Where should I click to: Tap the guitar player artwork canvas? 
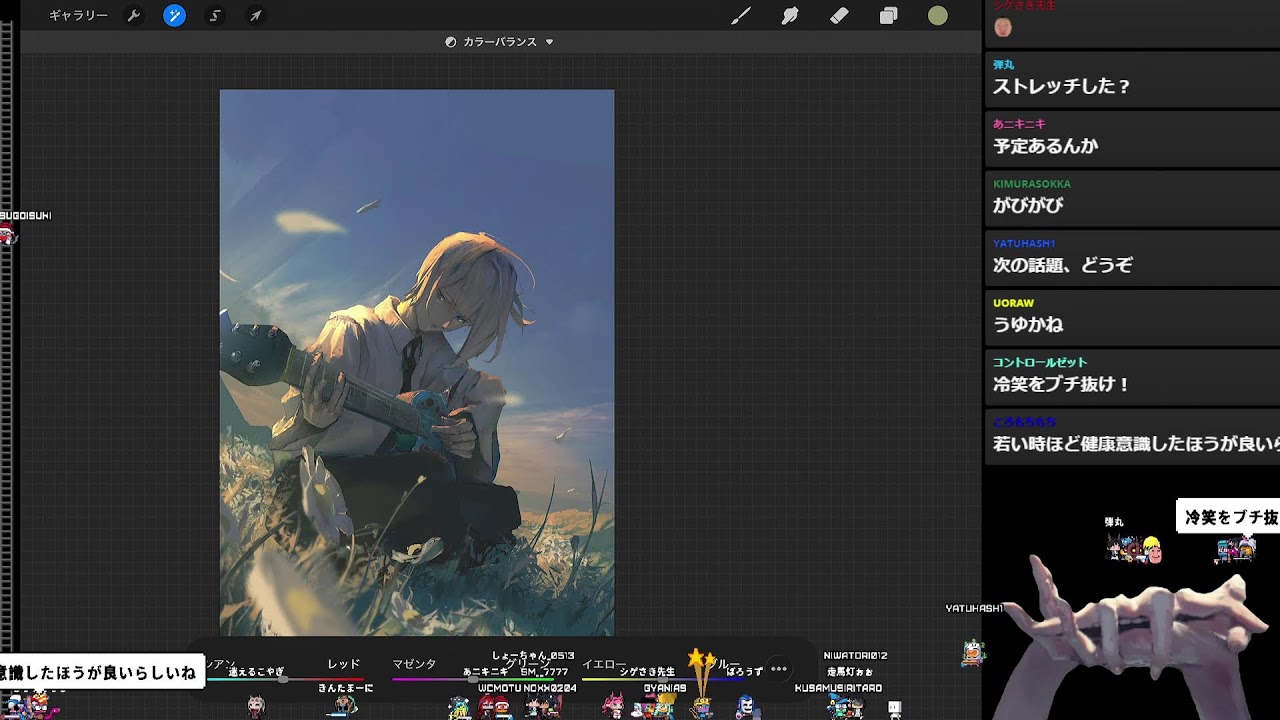point(417,362)
